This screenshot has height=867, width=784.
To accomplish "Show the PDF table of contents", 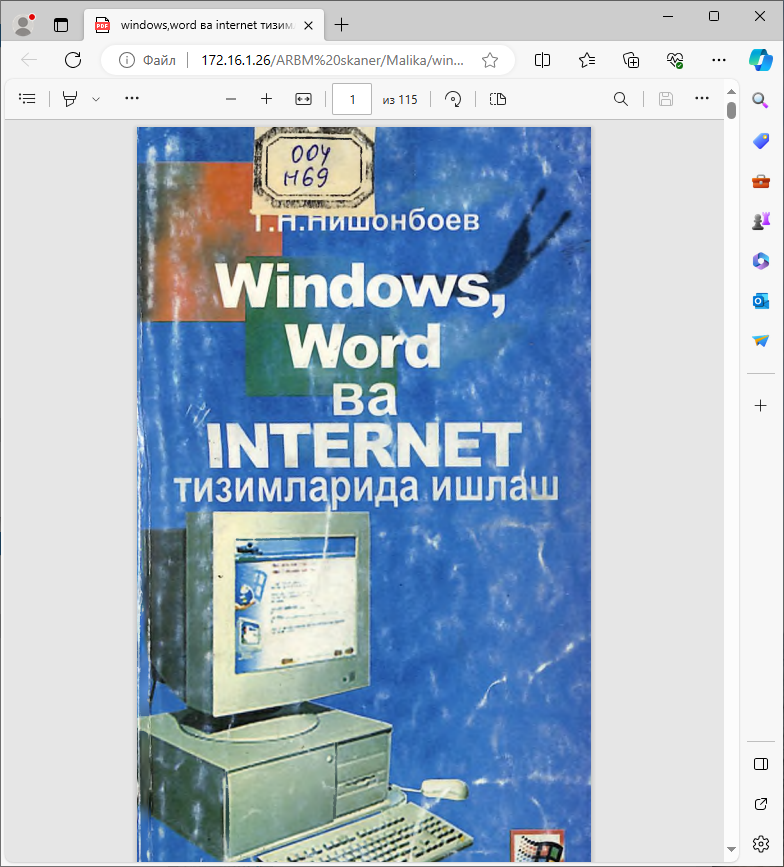I will (x=27, y=99).
